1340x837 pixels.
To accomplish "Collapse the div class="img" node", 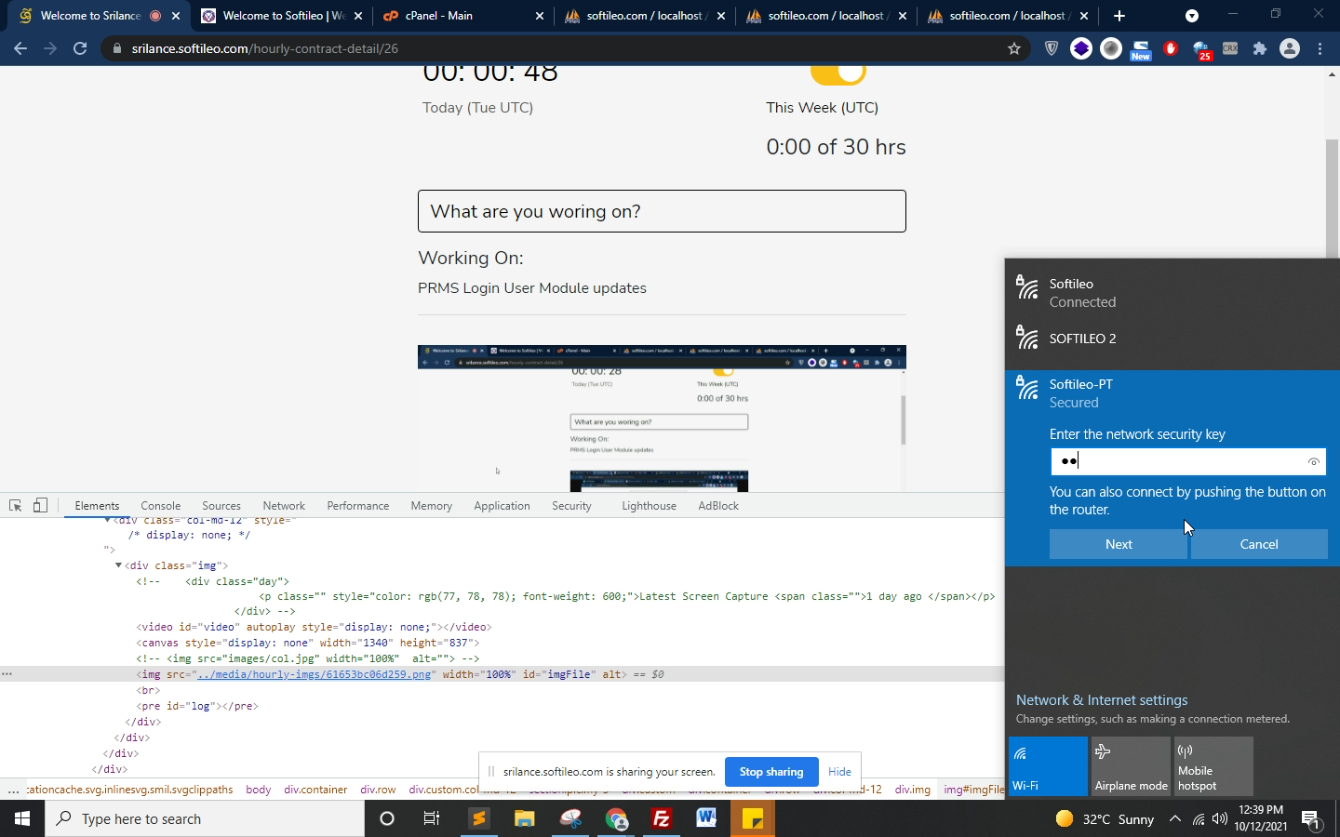I will tap(119, 566).
